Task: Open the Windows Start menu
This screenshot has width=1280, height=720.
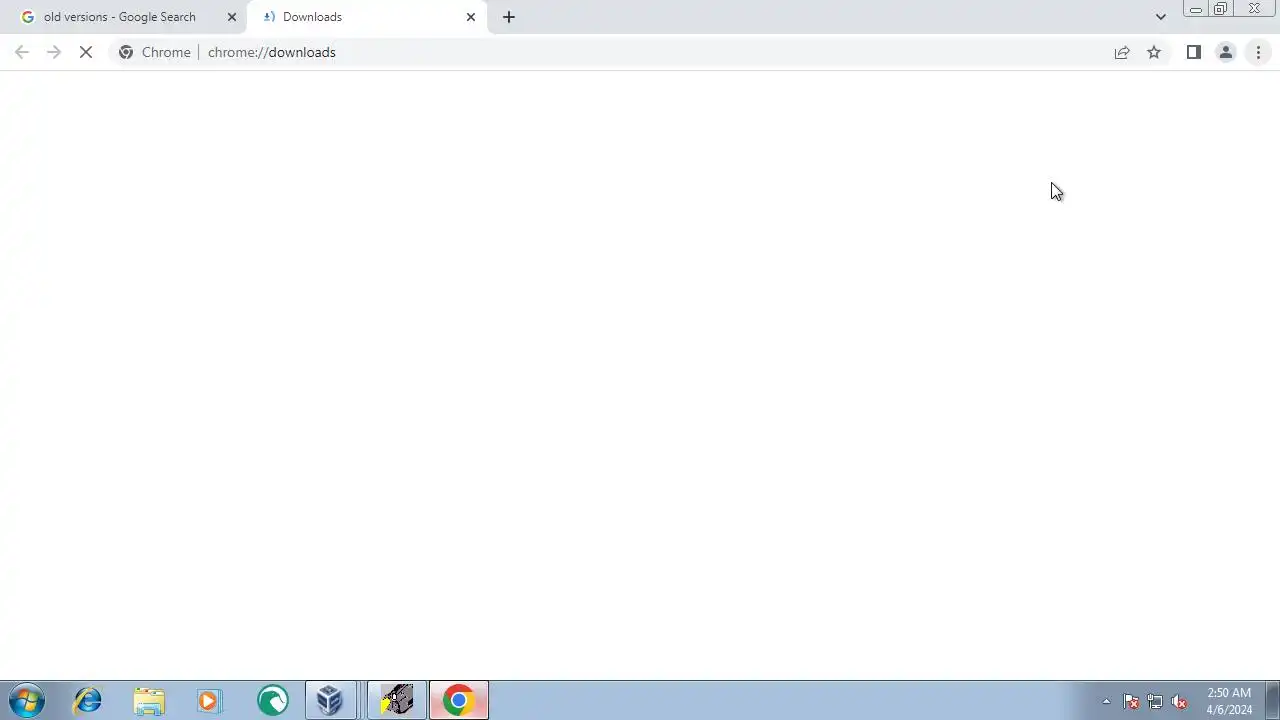Action: coord(27,700)
